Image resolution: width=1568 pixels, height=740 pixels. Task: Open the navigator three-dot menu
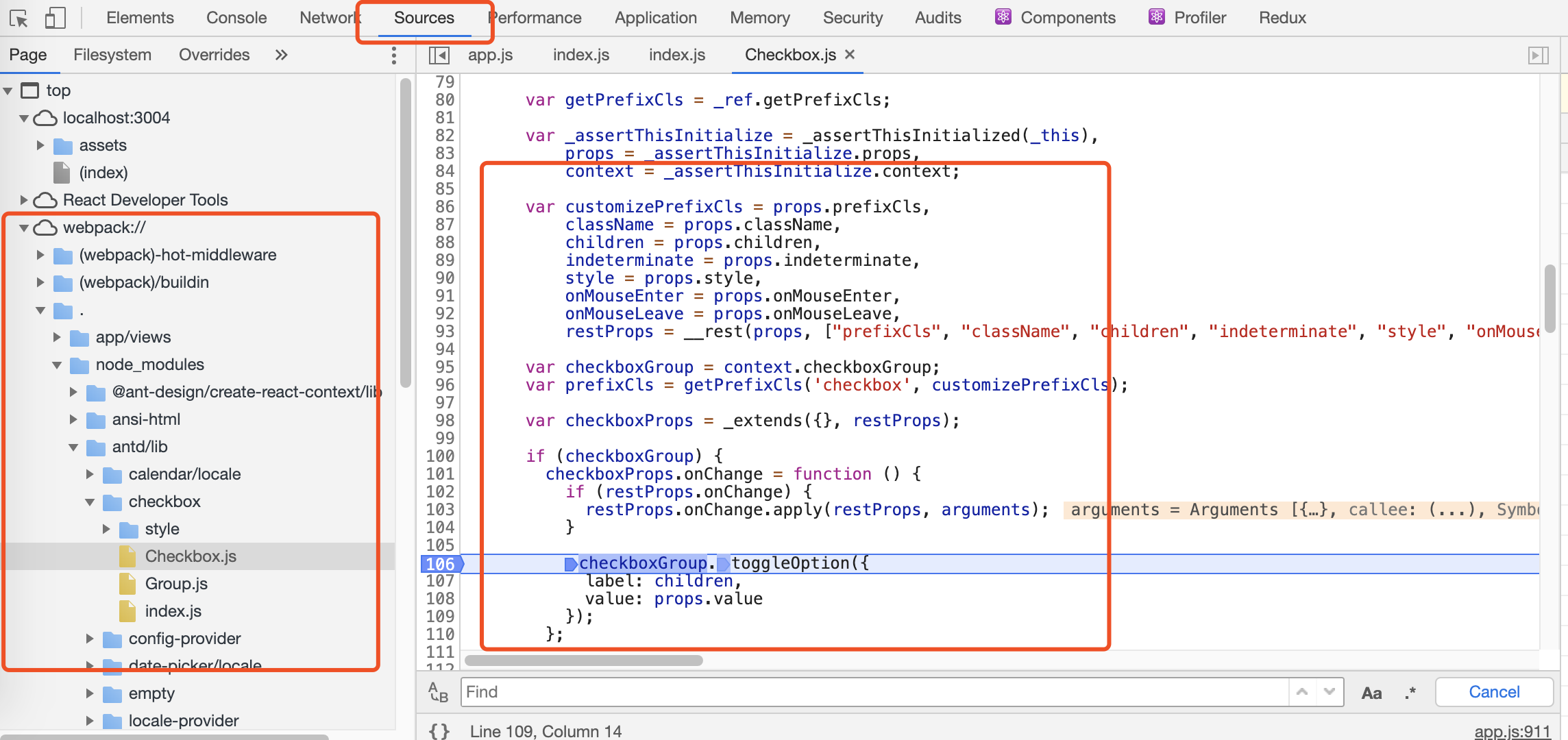[393, 55]
